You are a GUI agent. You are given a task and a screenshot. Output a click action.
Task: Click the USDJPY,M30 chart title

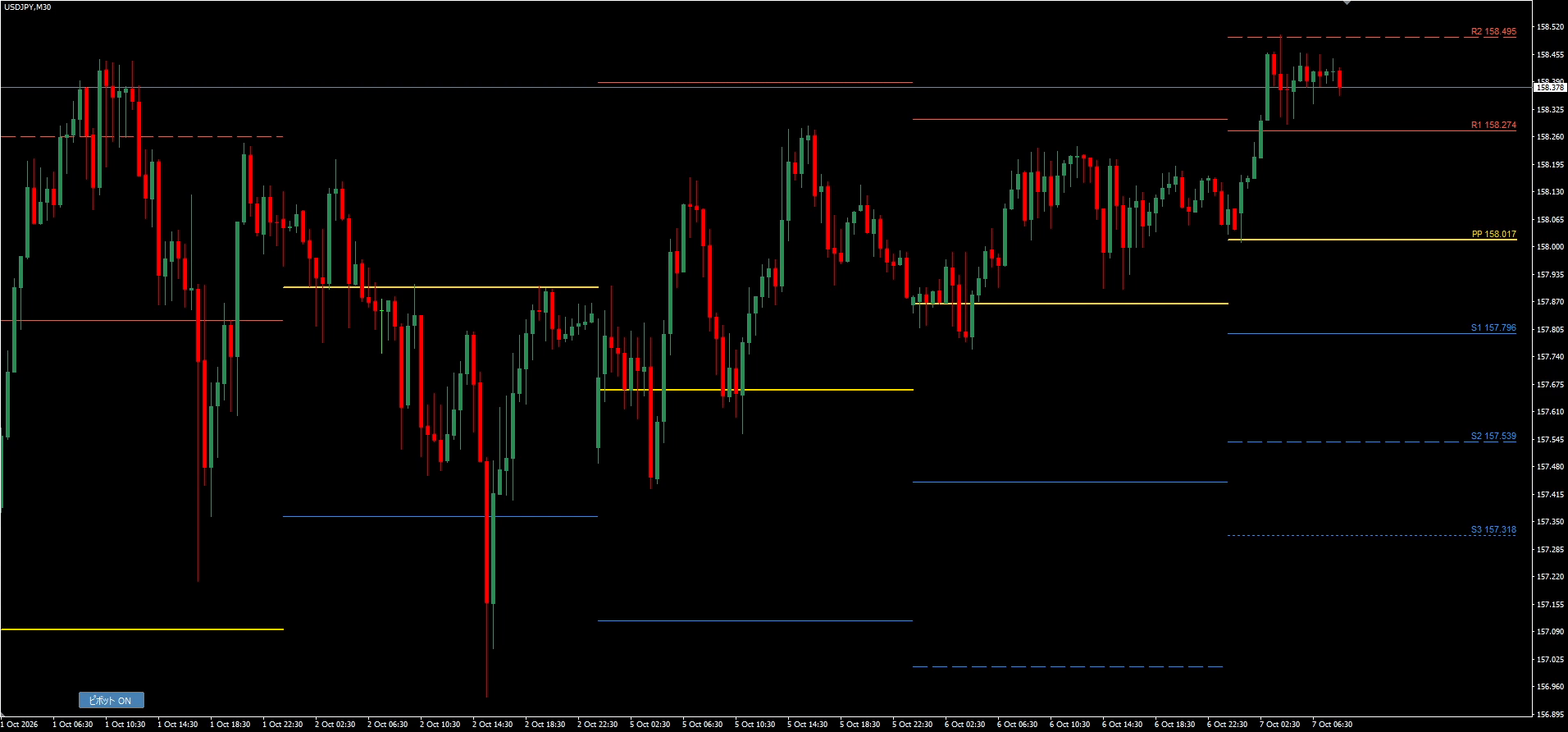coord(27,7)
